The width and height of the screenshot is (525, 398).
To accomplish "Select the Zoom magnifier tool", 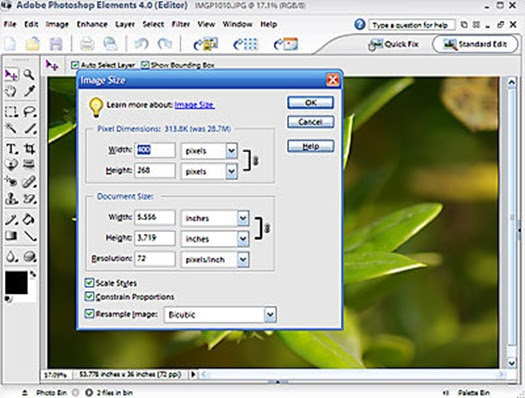I will pos(29,74).
